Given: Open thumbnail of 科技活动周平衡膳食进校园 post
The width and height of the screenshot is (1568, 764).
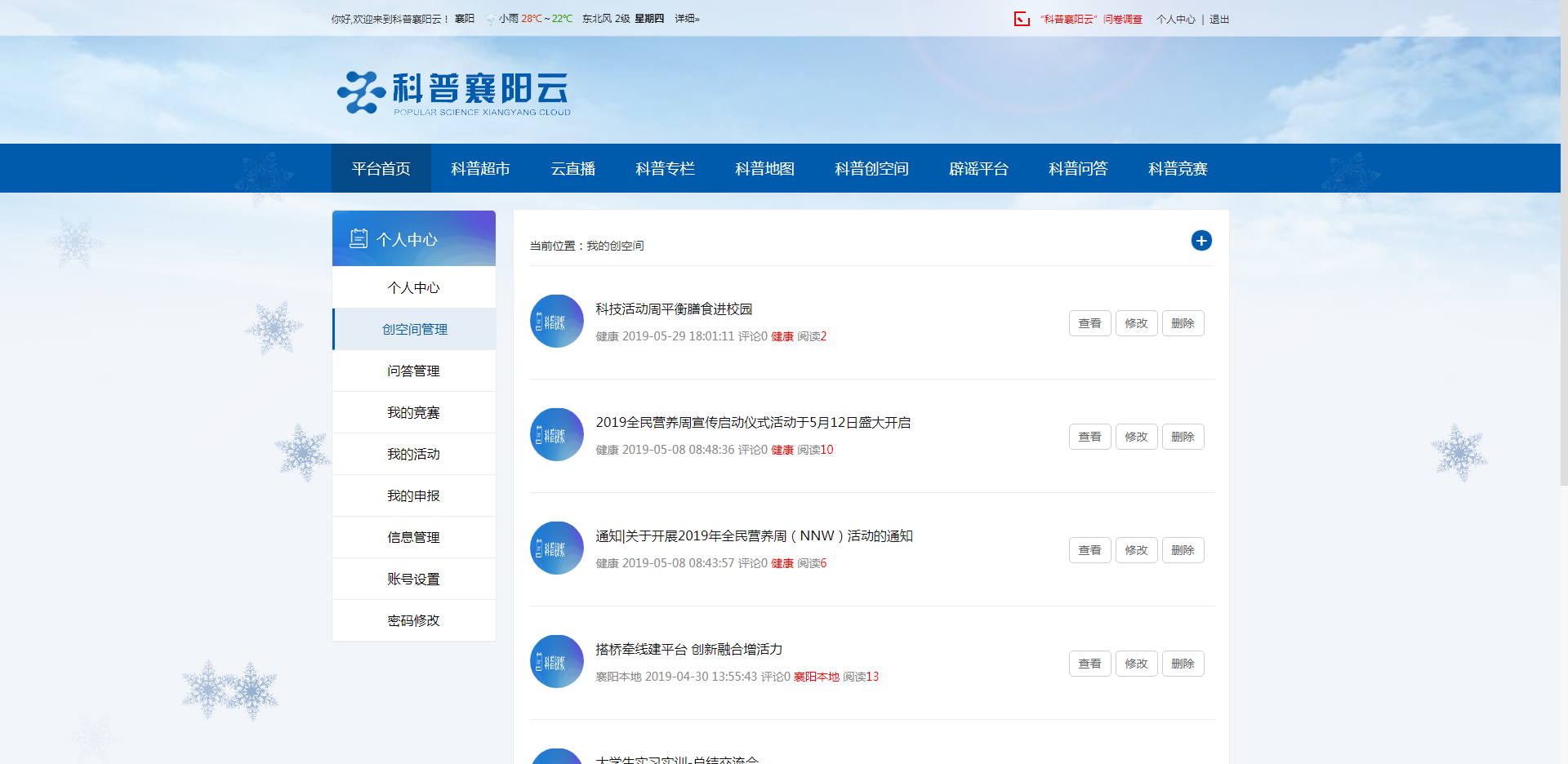Looking at the screenshot, I should point(557,322).
